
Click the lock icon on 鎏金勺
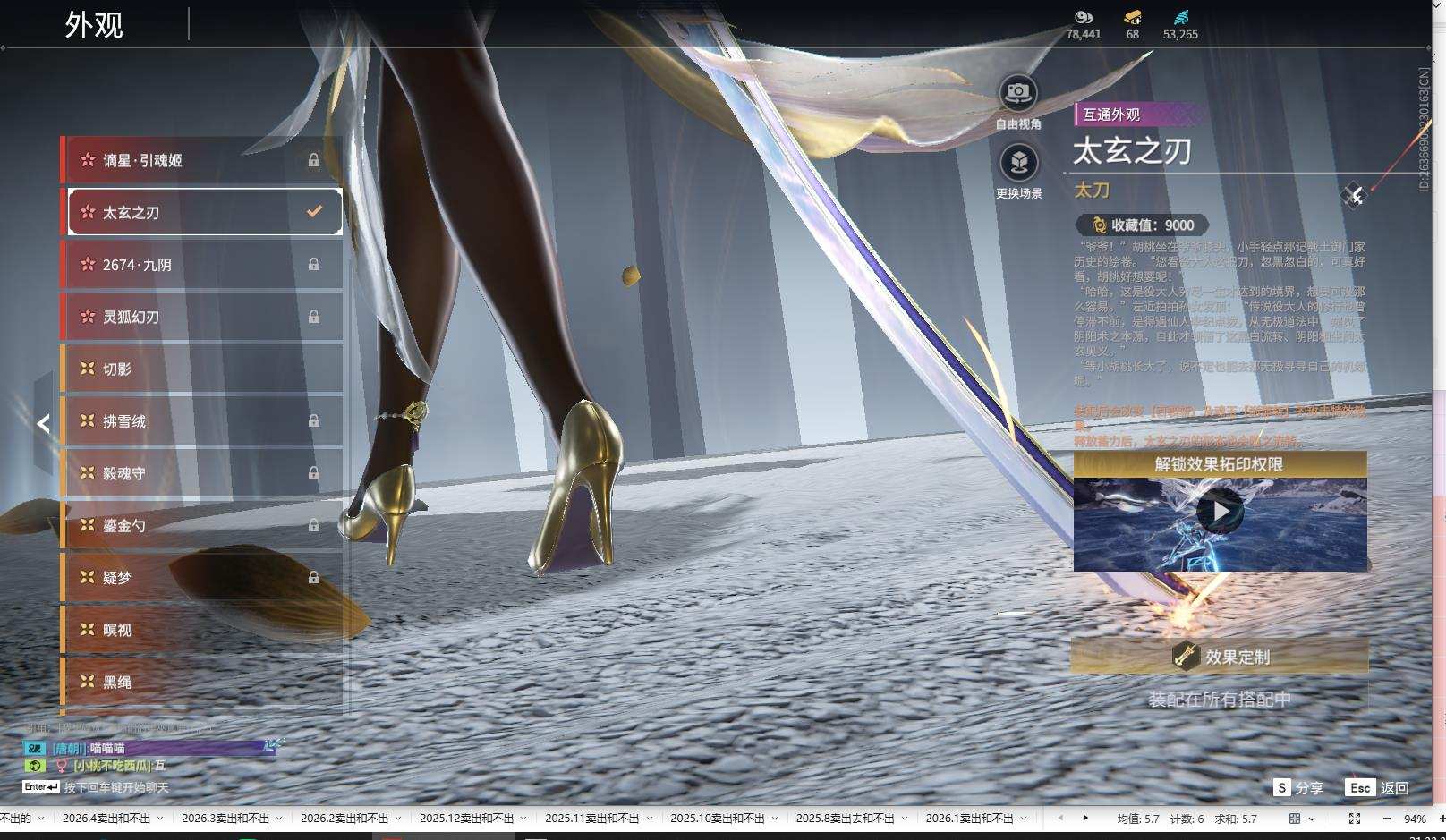click(314, 525)
